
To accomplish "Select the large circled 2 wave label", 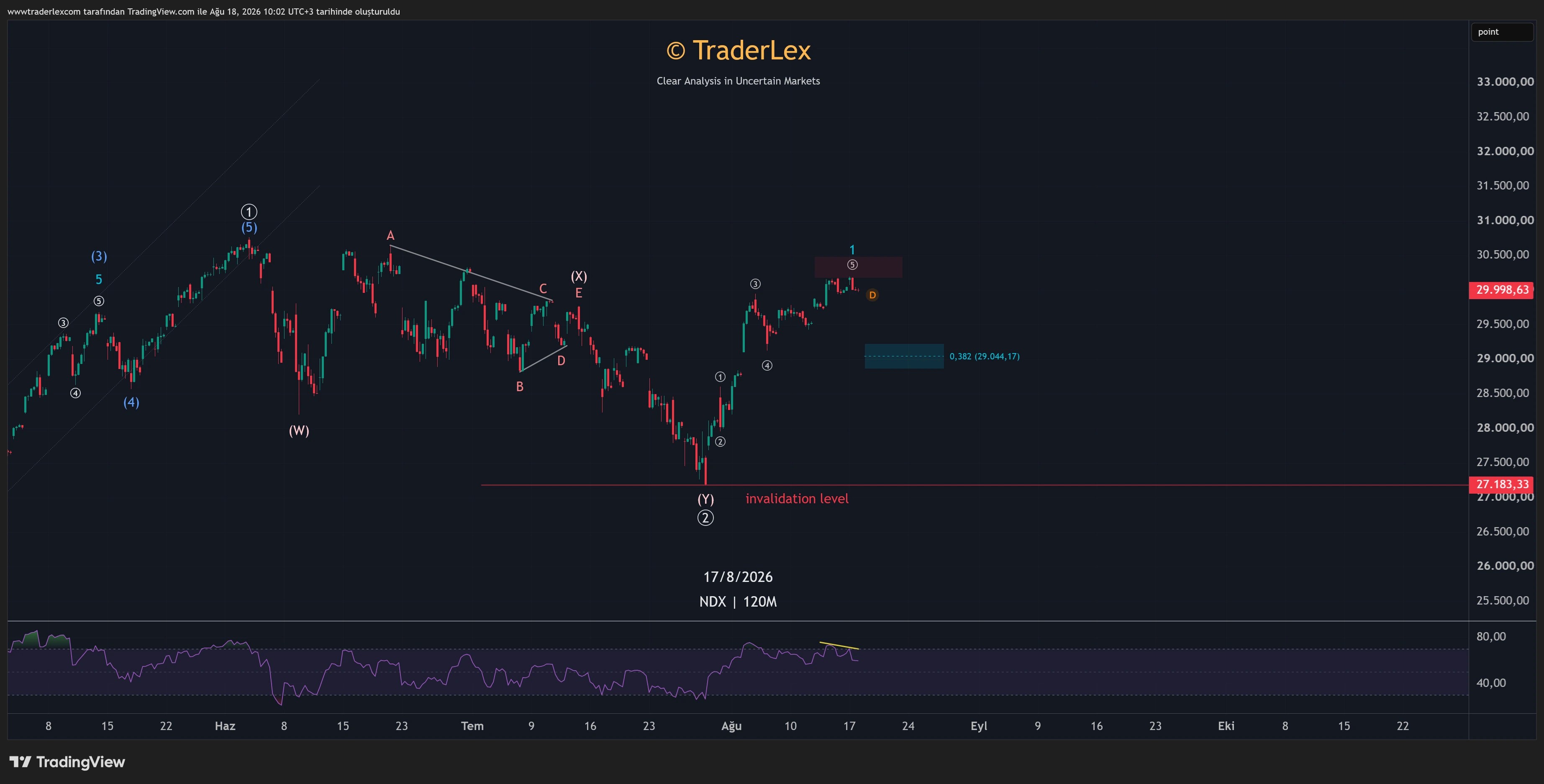I will (705, 518).
